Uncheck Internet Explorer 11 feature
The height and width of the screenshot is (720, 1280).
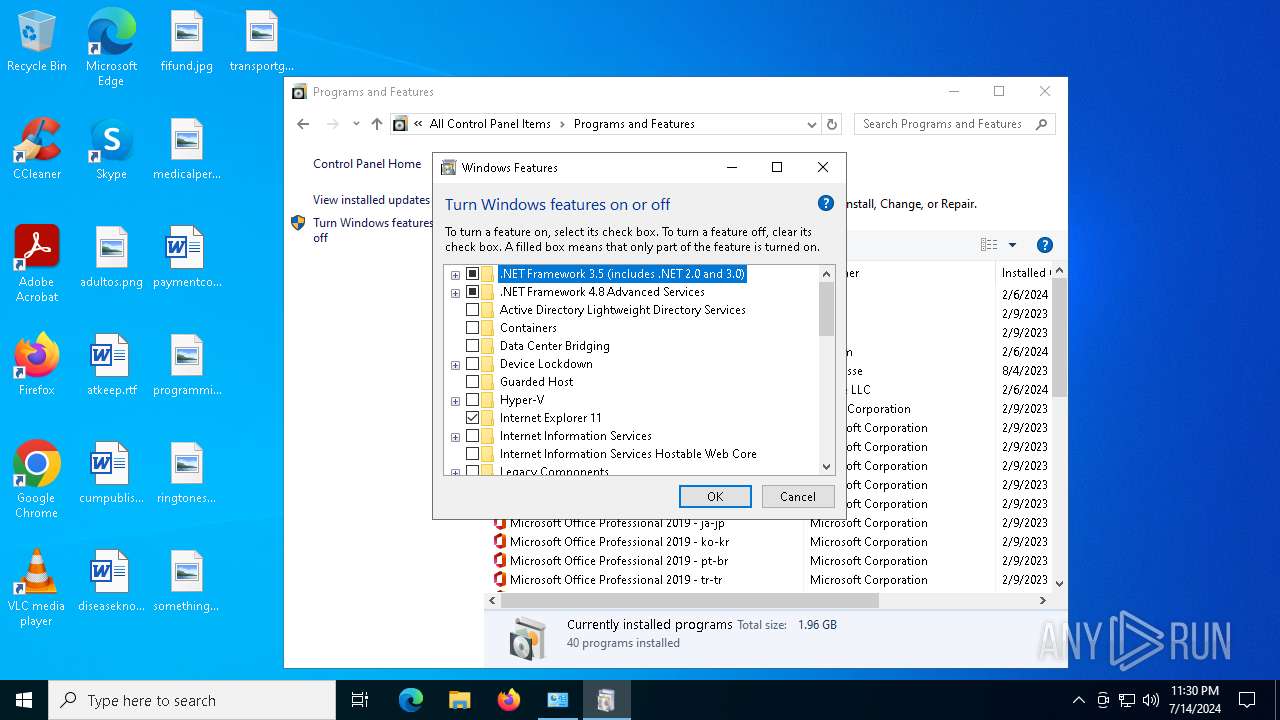(x=473, y=418)
